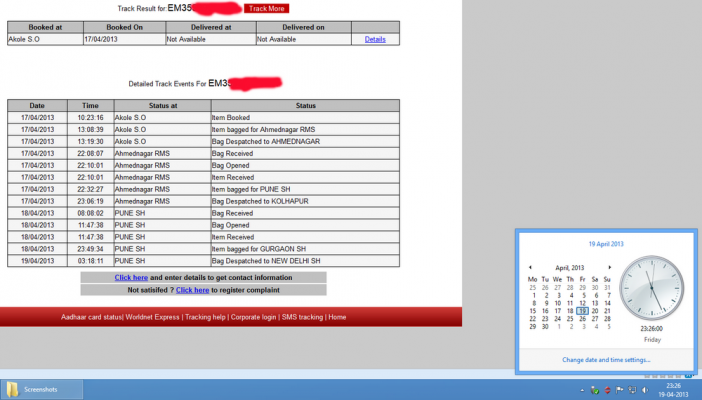The width and height of the screenshot is (702, 400).
Task: Click the red double-arrow tray icon
Action: pyautogui.click(x=608, y=390)
